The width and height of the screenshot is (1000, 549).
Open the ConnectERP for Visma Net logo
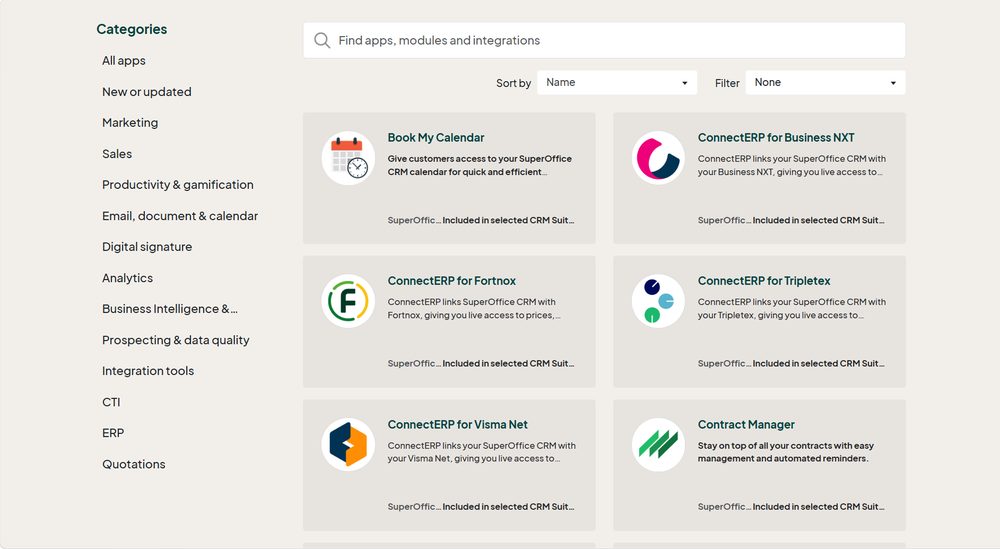point(348,444)
